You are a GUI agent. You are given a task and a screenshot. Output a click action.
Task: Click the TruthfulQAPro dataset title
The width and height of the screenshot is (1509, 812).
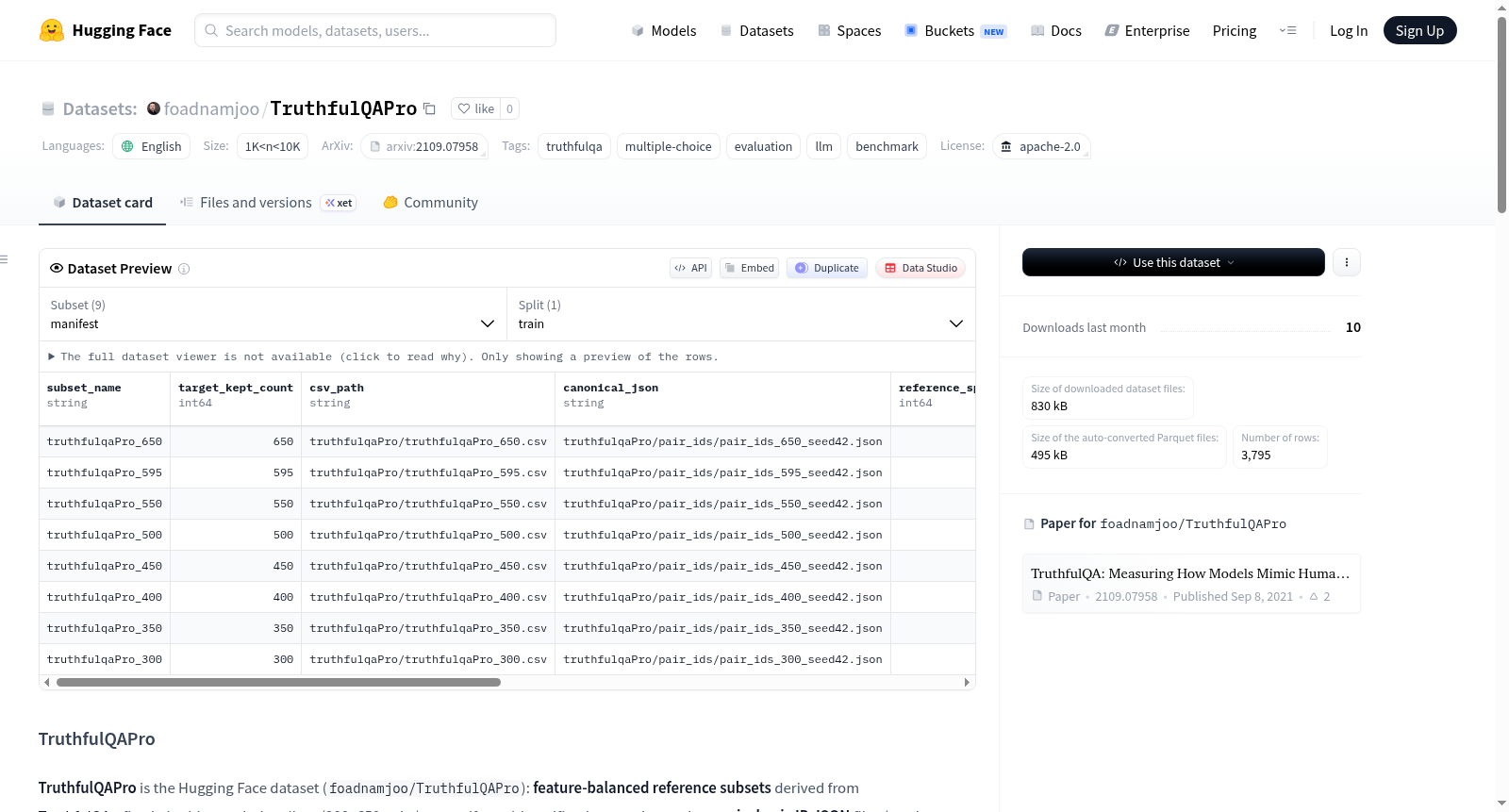pos(343,108)
